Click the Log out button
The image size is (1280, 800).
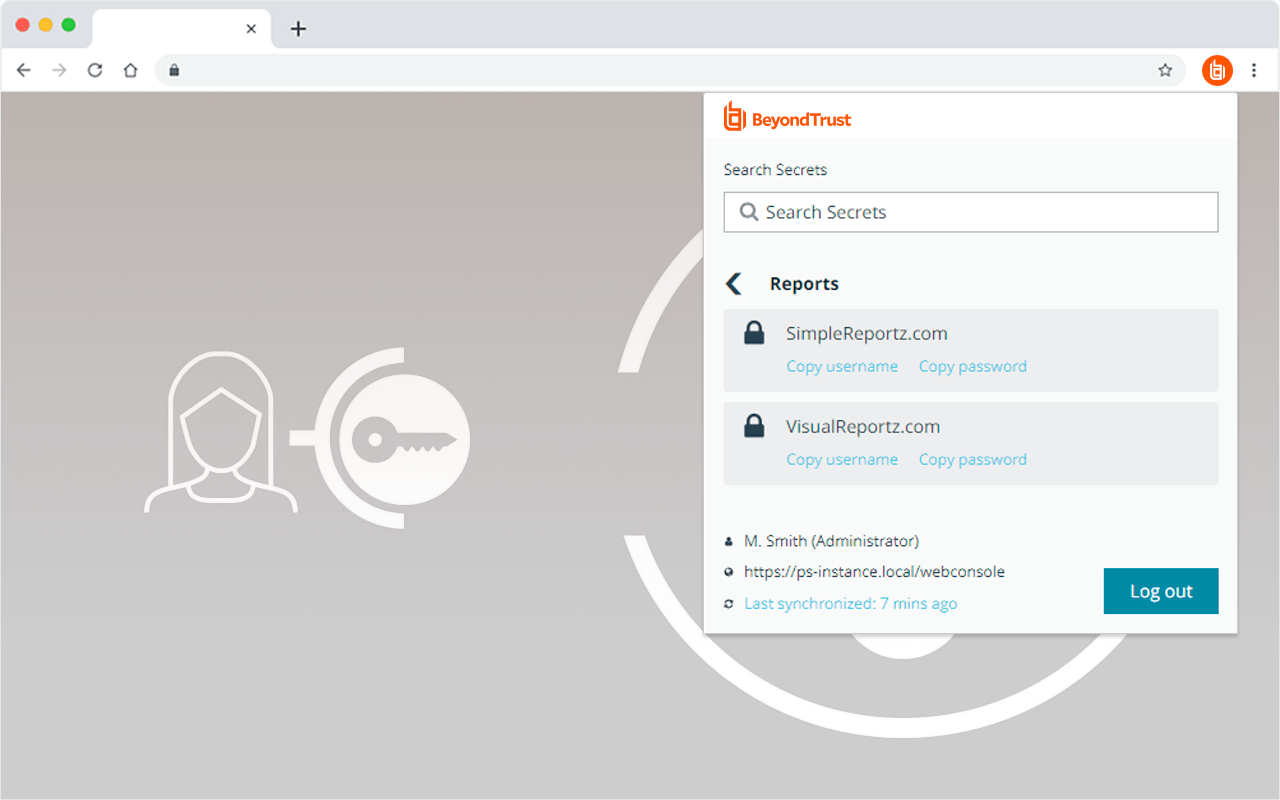coord(1160,591)
